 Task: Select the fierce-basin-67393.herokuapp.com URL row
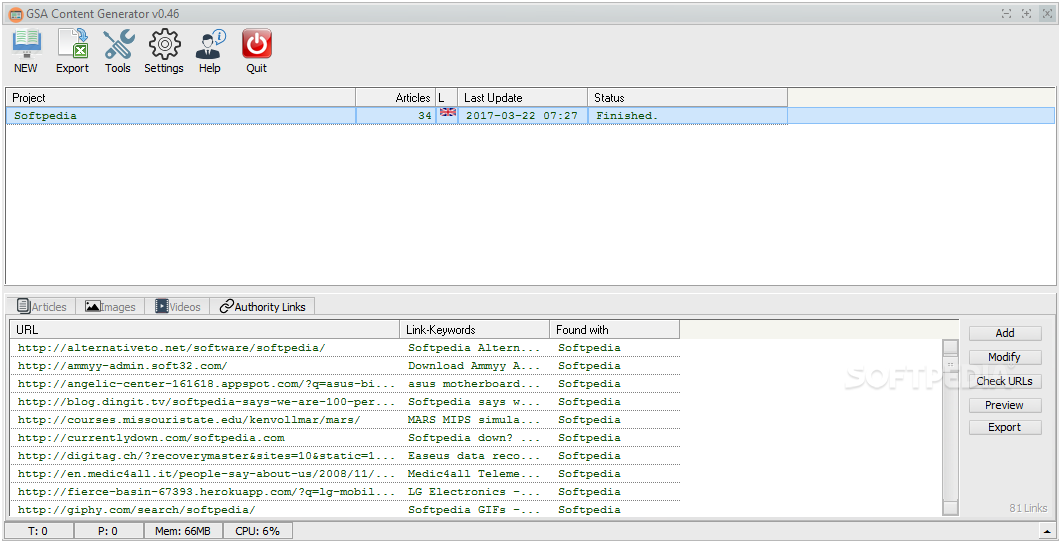345,492
